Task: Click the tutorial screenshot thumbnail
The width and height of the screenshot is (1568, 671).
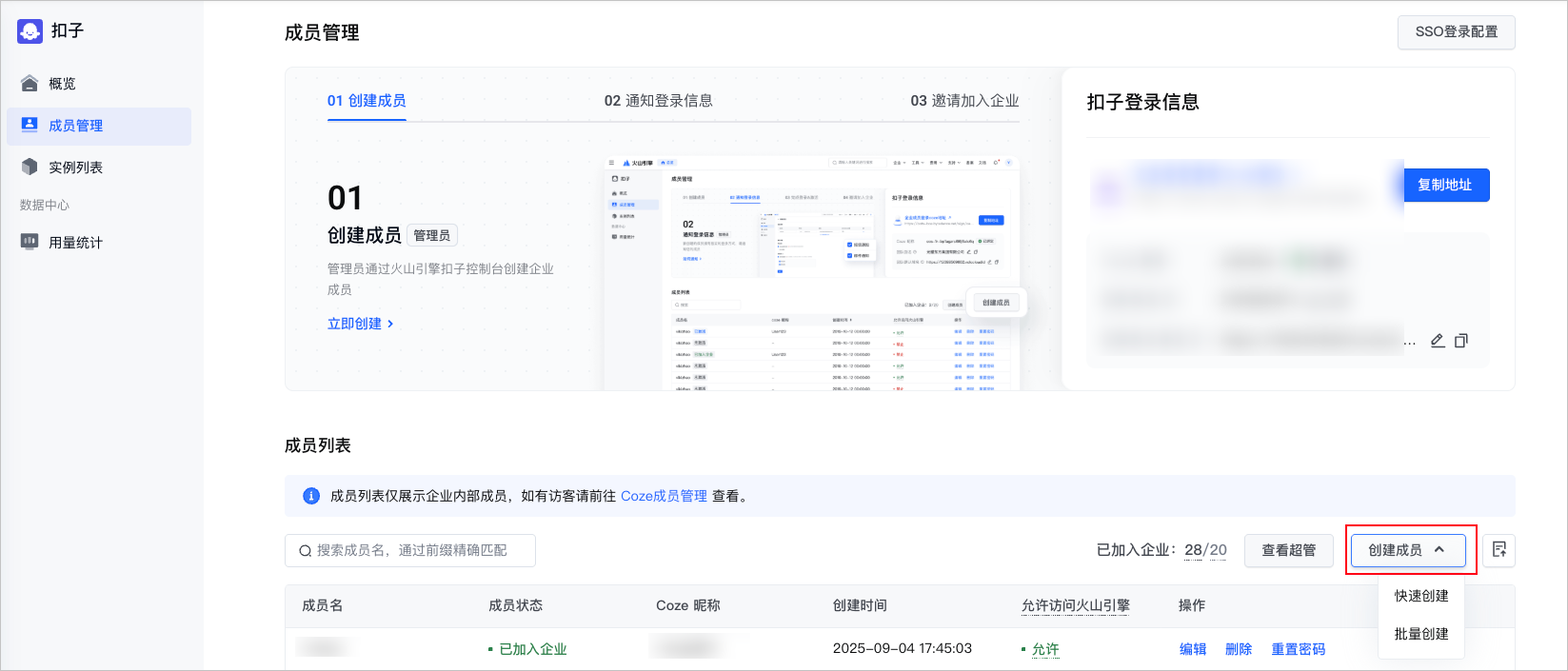Action: [811, 273]
